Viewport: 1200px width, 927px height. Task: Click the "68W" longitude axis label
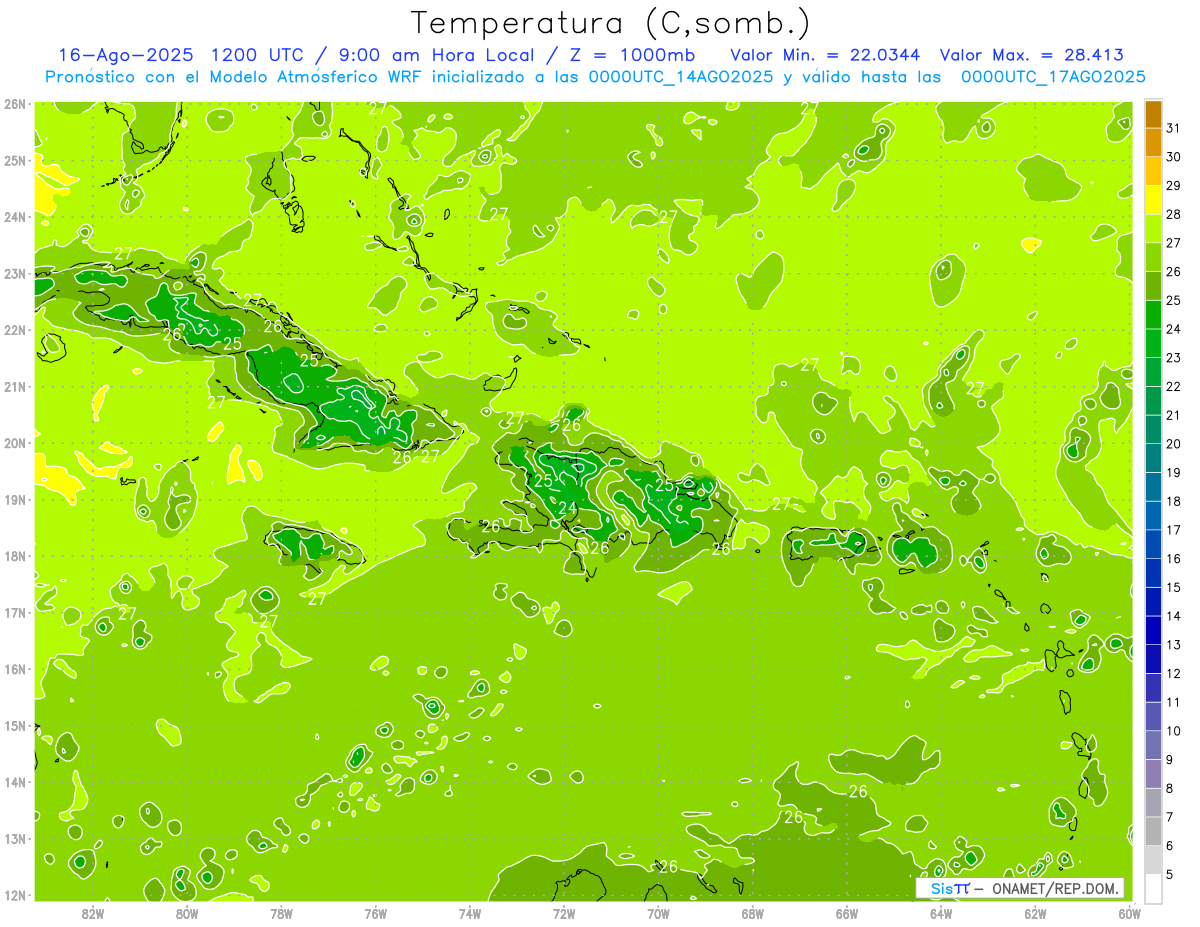point(752,914)
